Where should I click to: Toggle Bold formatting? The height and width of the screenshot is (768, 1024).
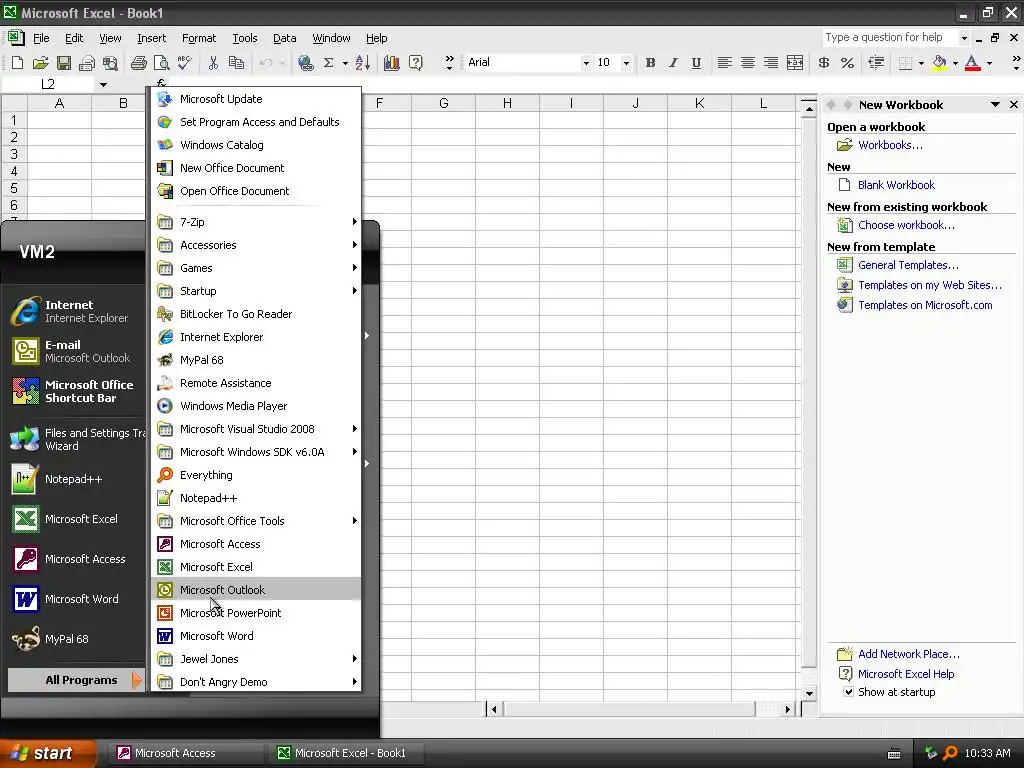(x=650, y=63)
